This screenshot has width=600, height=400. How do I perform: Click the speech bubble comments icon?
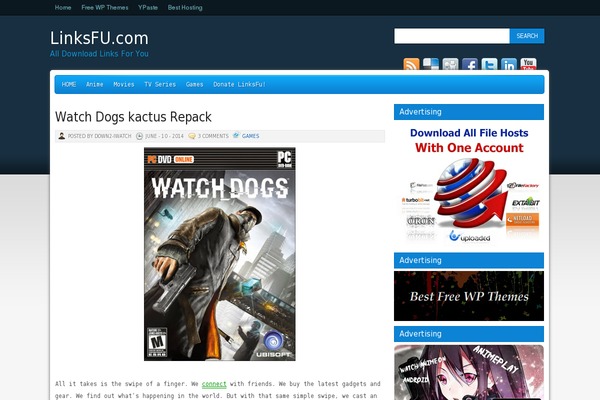coord(192,136)
